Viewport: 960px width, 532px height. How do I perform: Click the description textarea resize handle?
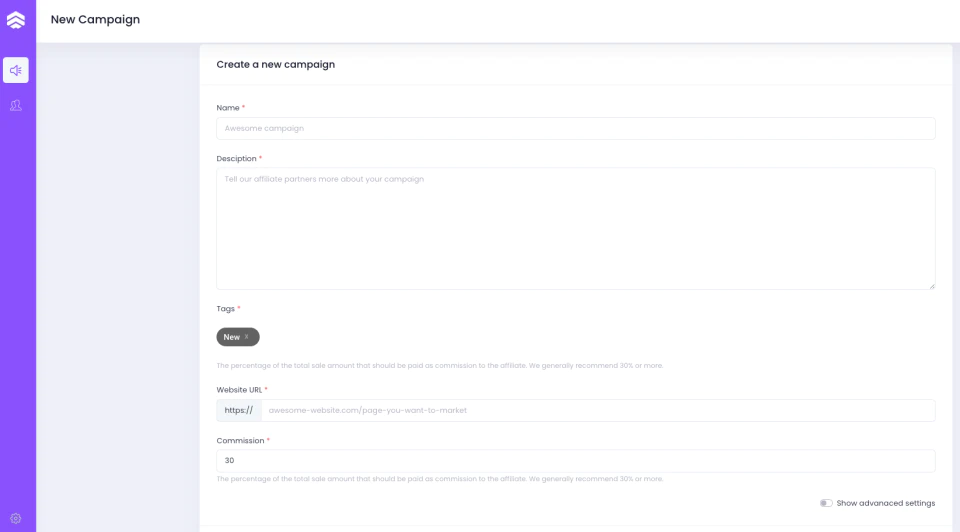(x=931, y=286)
